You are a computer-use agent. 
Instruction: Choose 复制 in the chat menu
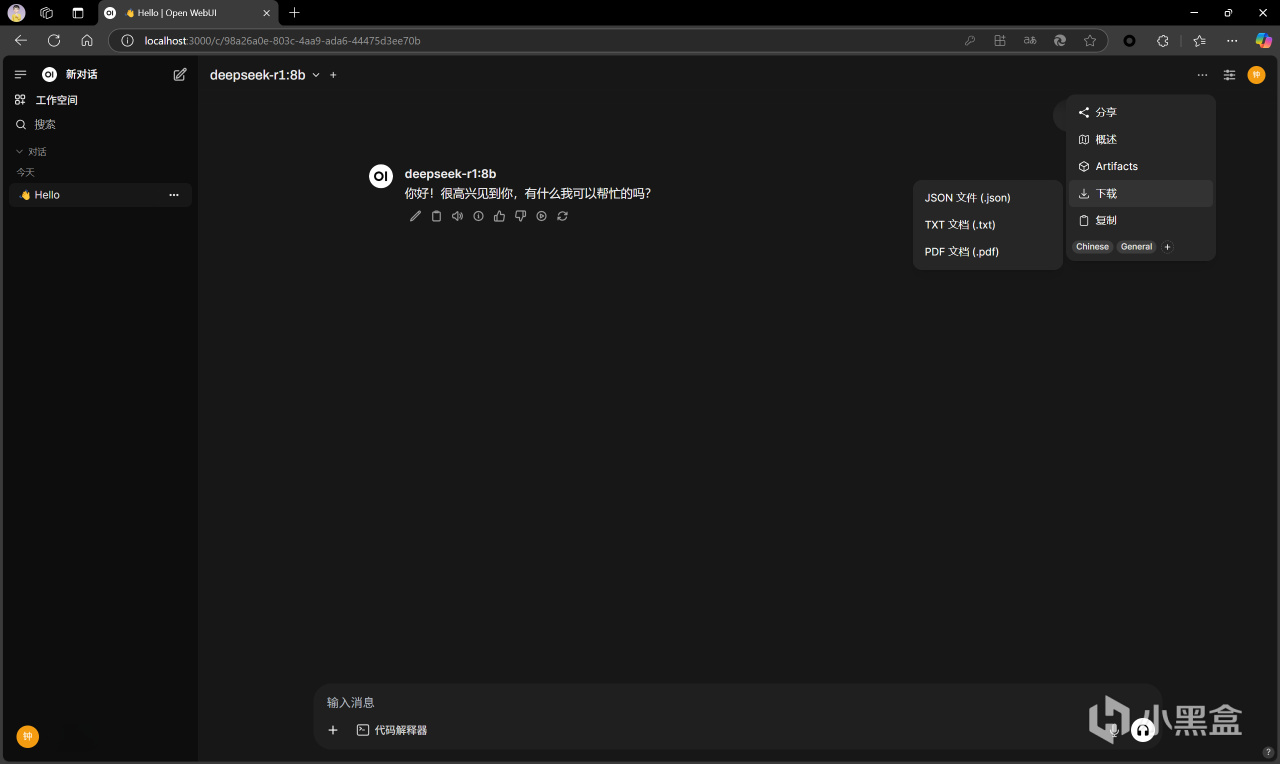[1141, 220]
